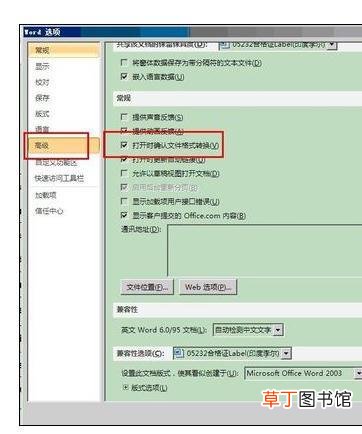Click the 文件位置 button
Image resolution: width=362 pixels, height=434 pixels.
click(147, 287)
